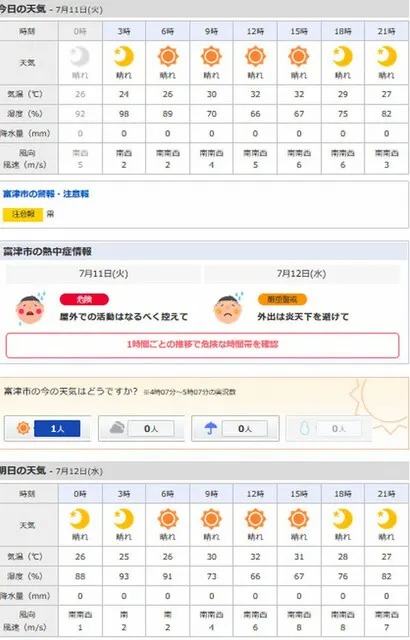Viewport: 410px width, 640px height.
Task: Click the 1時間ごとの推移 heatstroke button
Action: [202, 345]
